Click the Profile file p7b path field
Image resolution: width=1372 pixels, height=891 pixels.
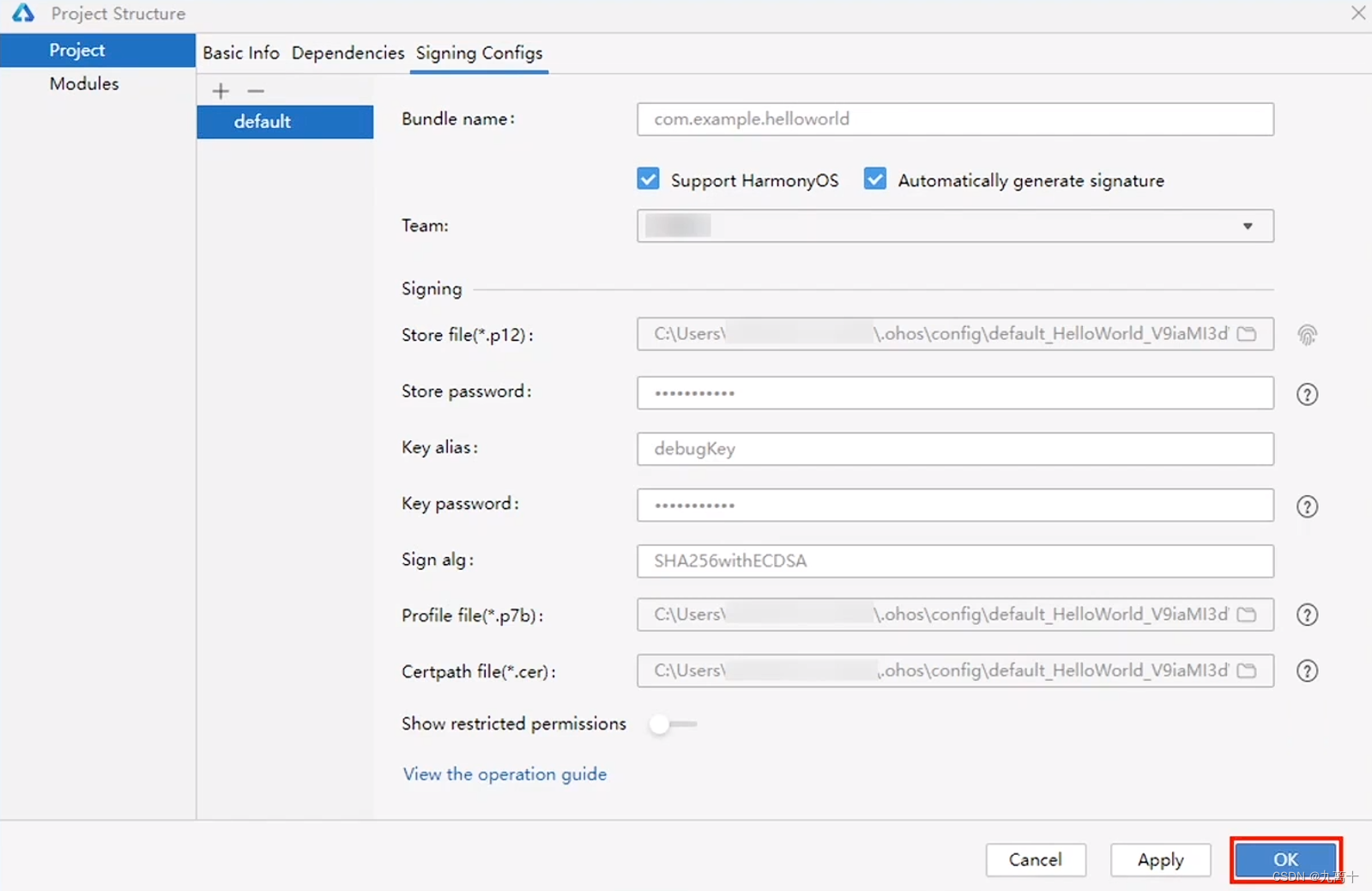pyautogui.click(x=955, y=615)
